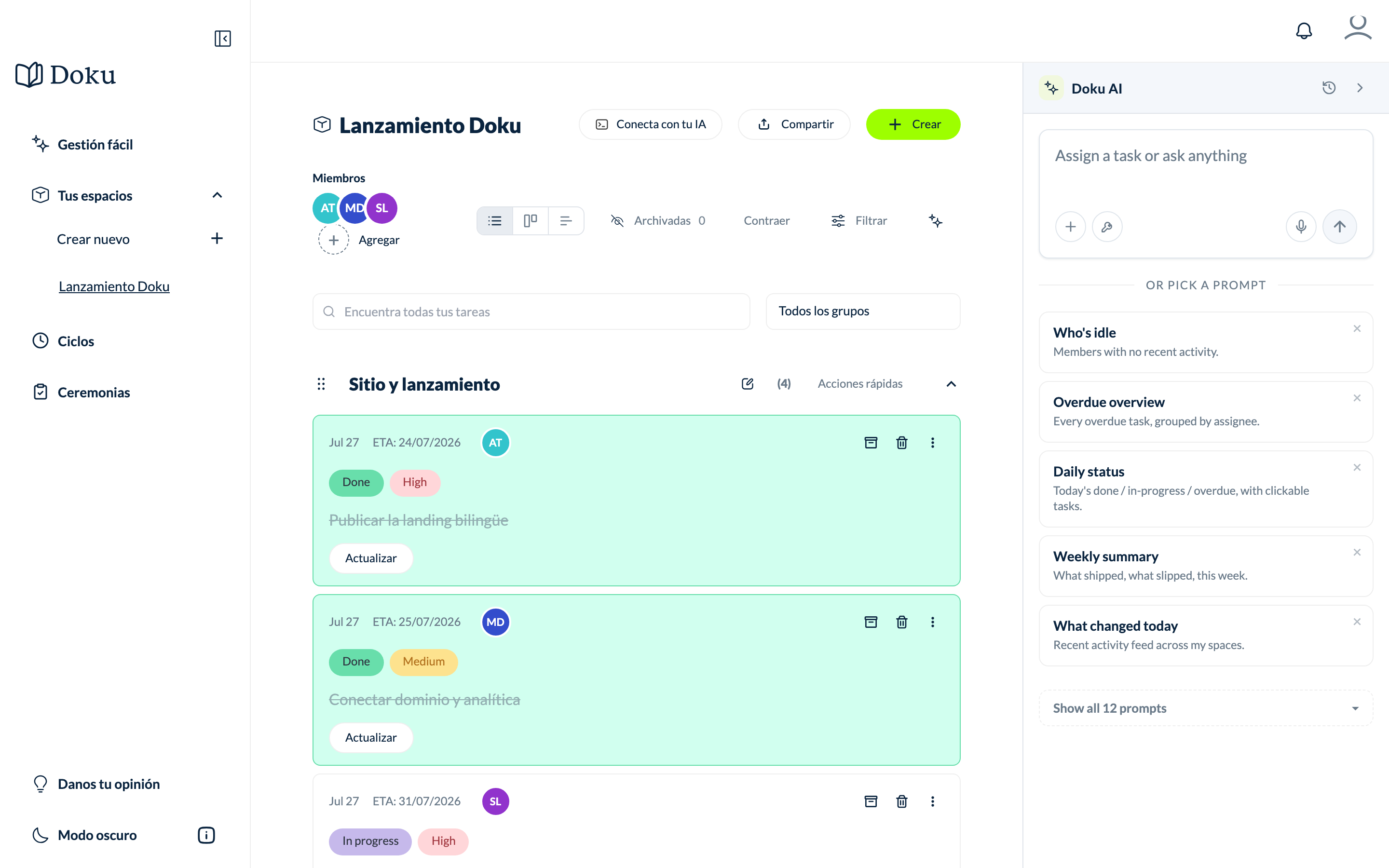Click Compartir button

point(794,124)
